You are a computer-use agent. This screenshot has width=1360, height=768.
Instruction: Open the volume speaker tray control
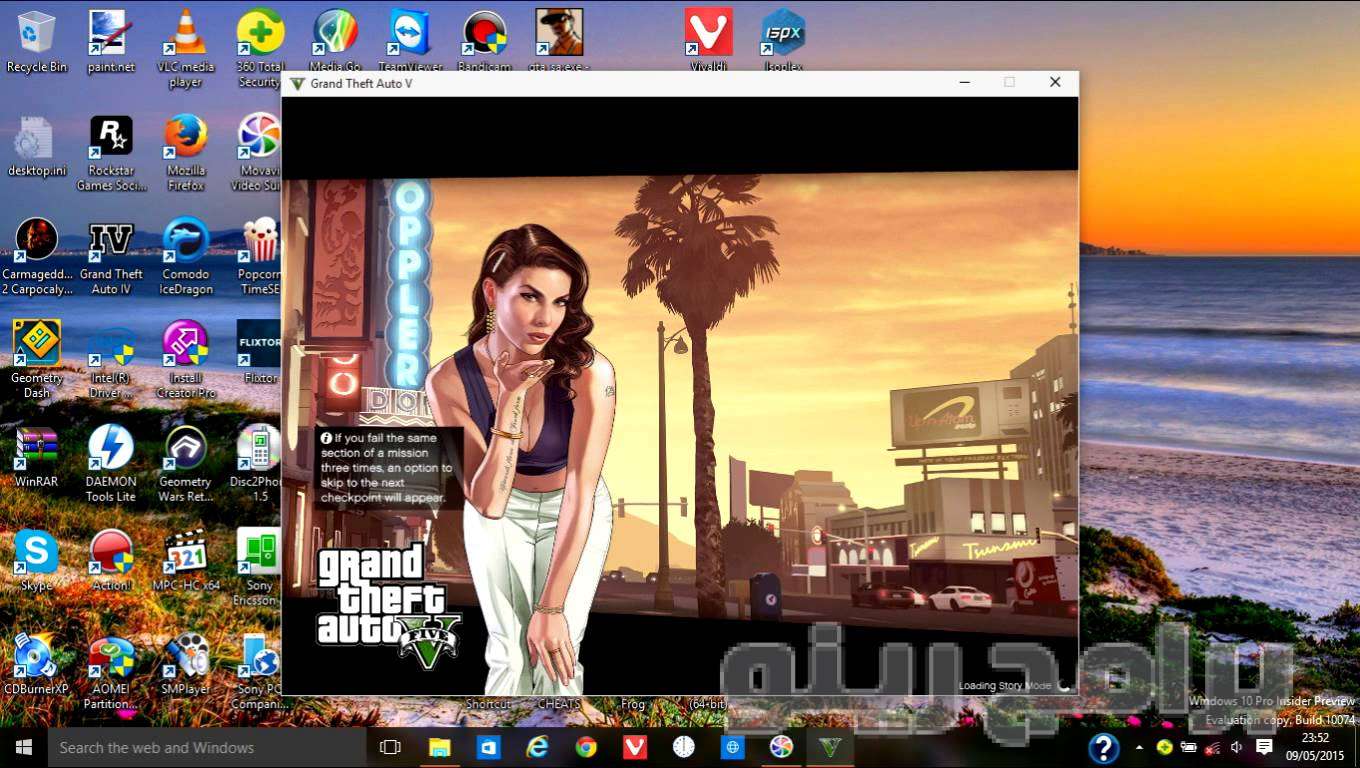coord(1237,747)
